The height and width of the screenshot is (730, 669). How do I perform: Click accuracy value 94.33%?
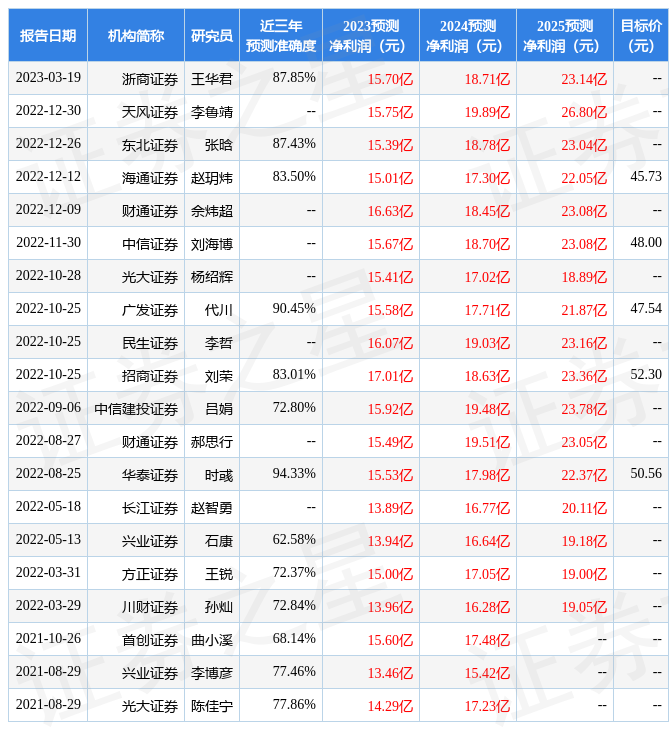click(x=294, y=474)
